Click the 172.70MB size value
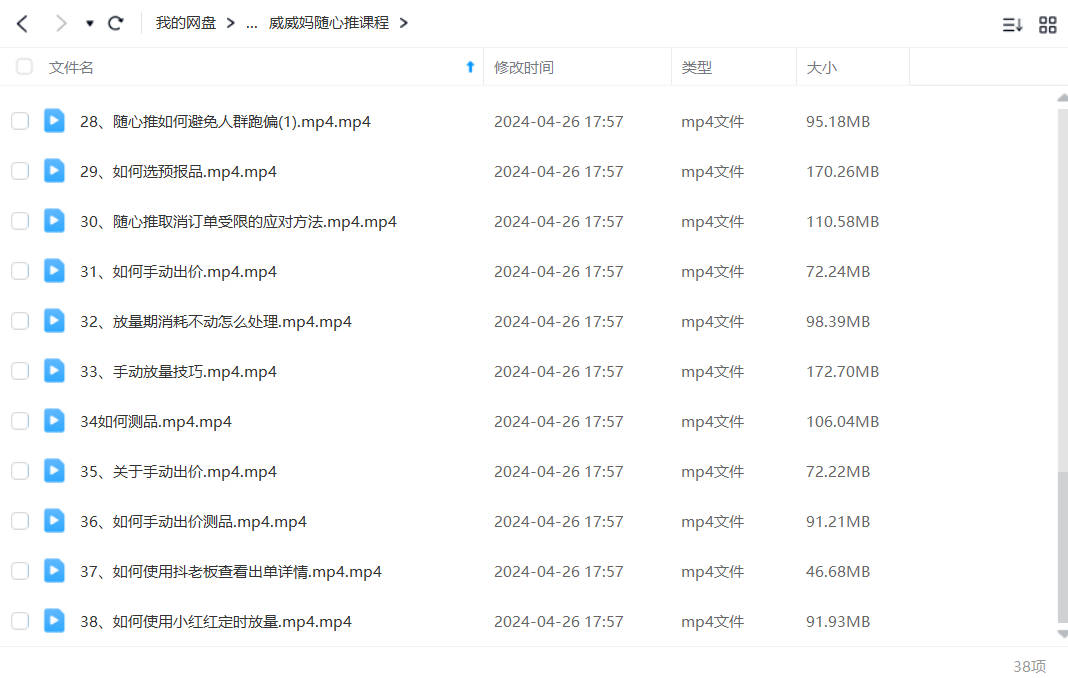The height and width of the screenshot is (678, 1068). [843, 372]
